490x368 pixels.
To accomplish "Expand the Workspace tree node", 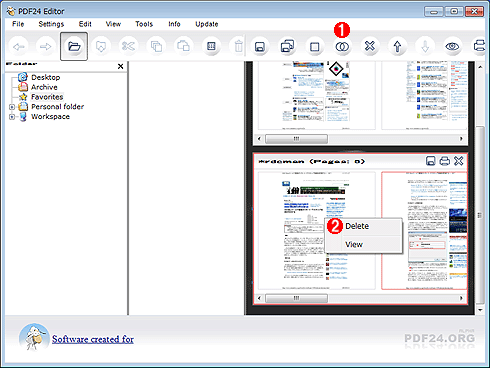I will point(12,117).
